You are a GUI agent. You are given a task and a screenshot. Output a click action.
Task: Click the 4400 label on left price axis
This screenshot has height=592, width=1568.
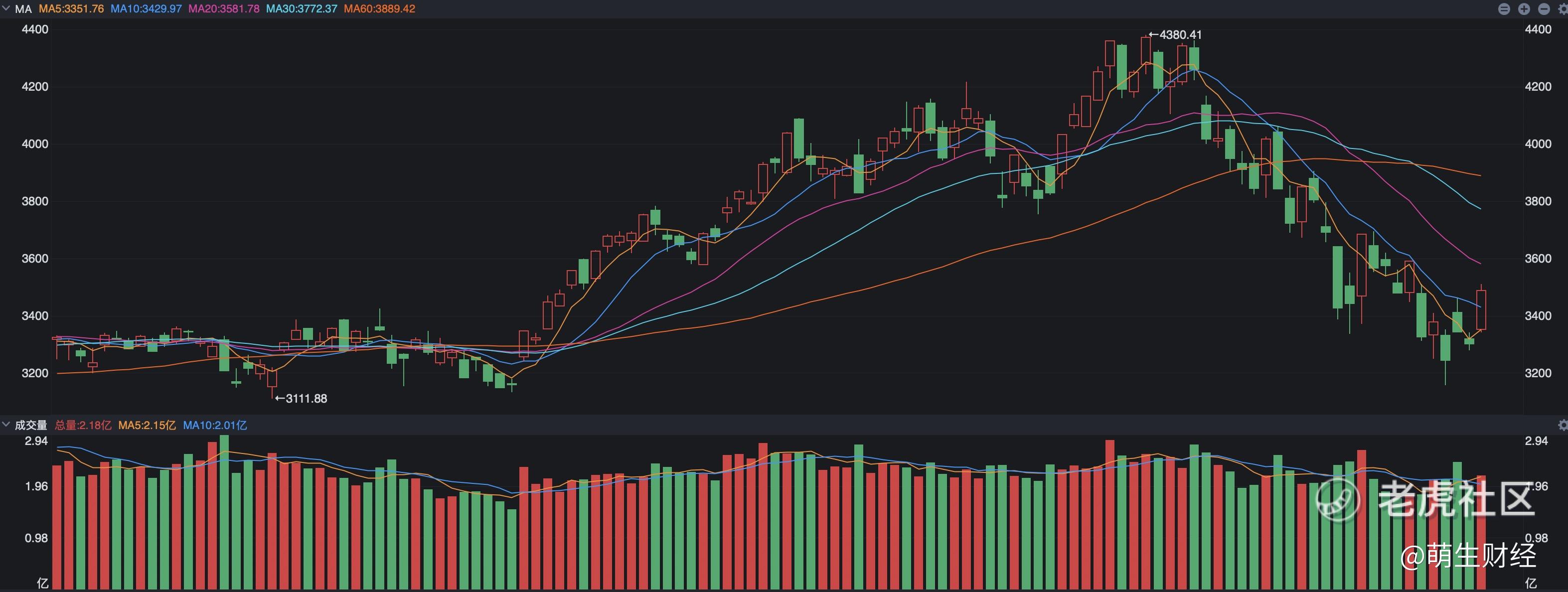point(35,29)
